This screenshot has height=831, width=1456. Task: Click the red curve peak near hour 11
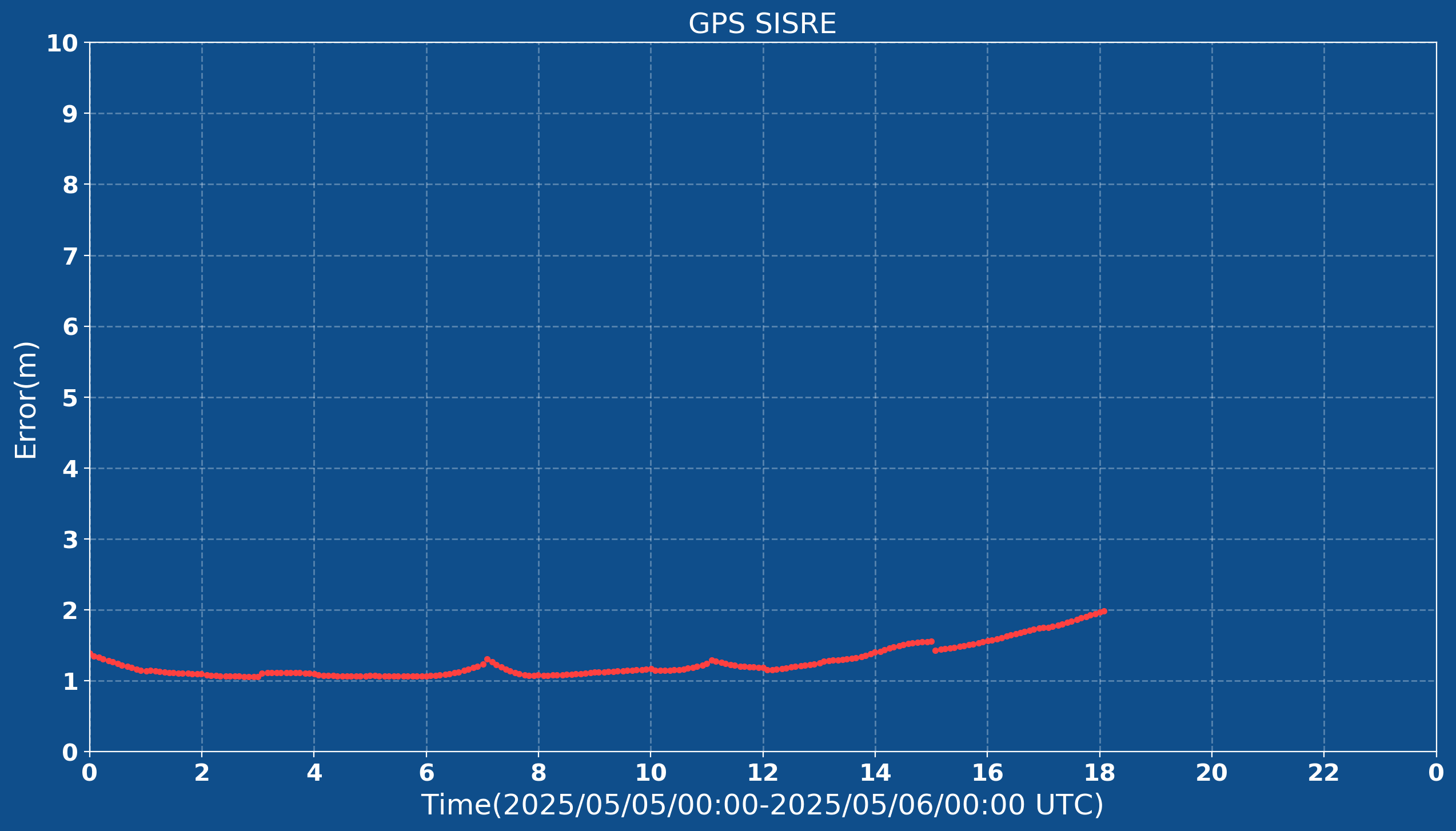[712, 660]
